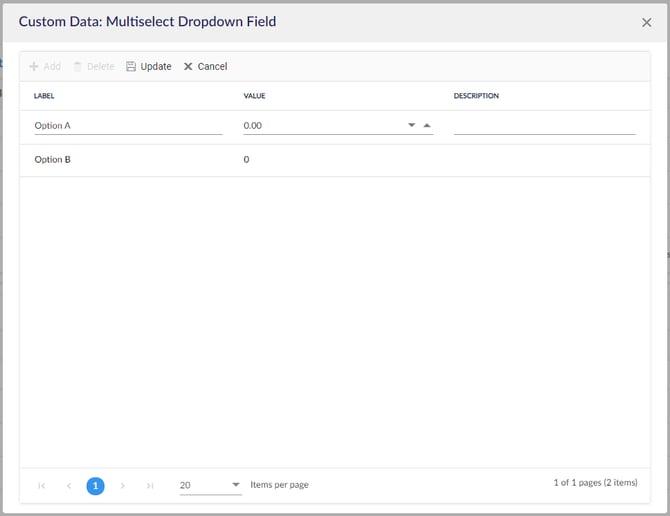
Task: Sort by the Value column header
Action: point(256,96)
